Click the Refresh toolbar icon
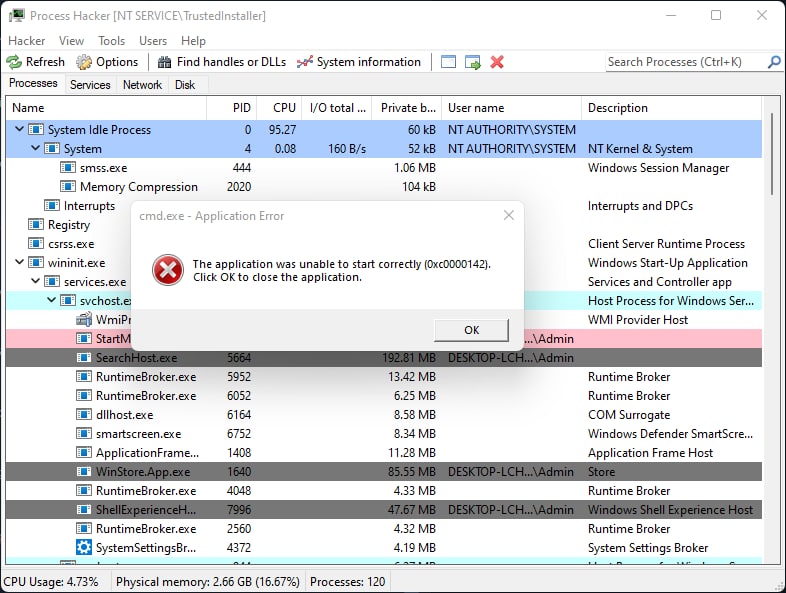786x593 pixels. pyautogui.click(x=14, y=62)
